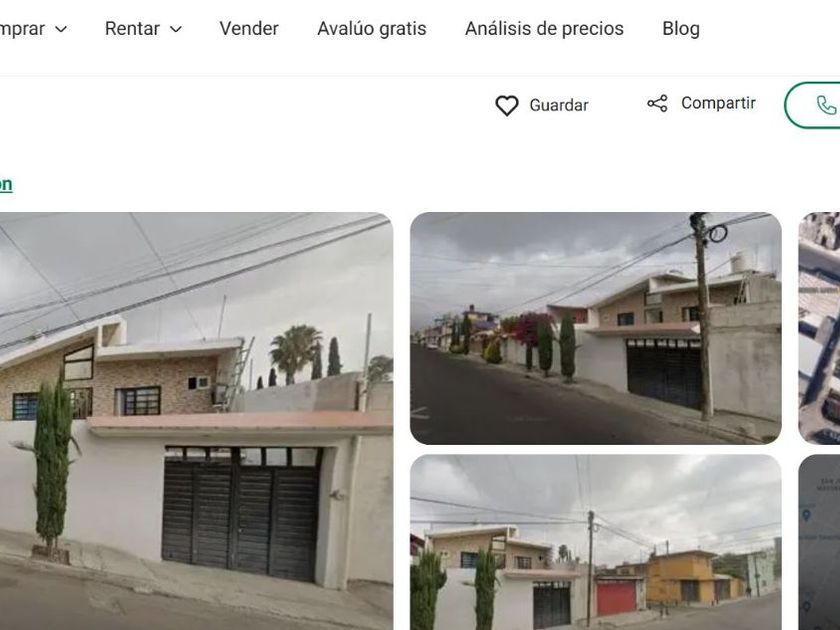Expand the Comprar dropdown chevron
This screenshot has height=630, width=840.
pyautogui.click(x=62, y=29)
